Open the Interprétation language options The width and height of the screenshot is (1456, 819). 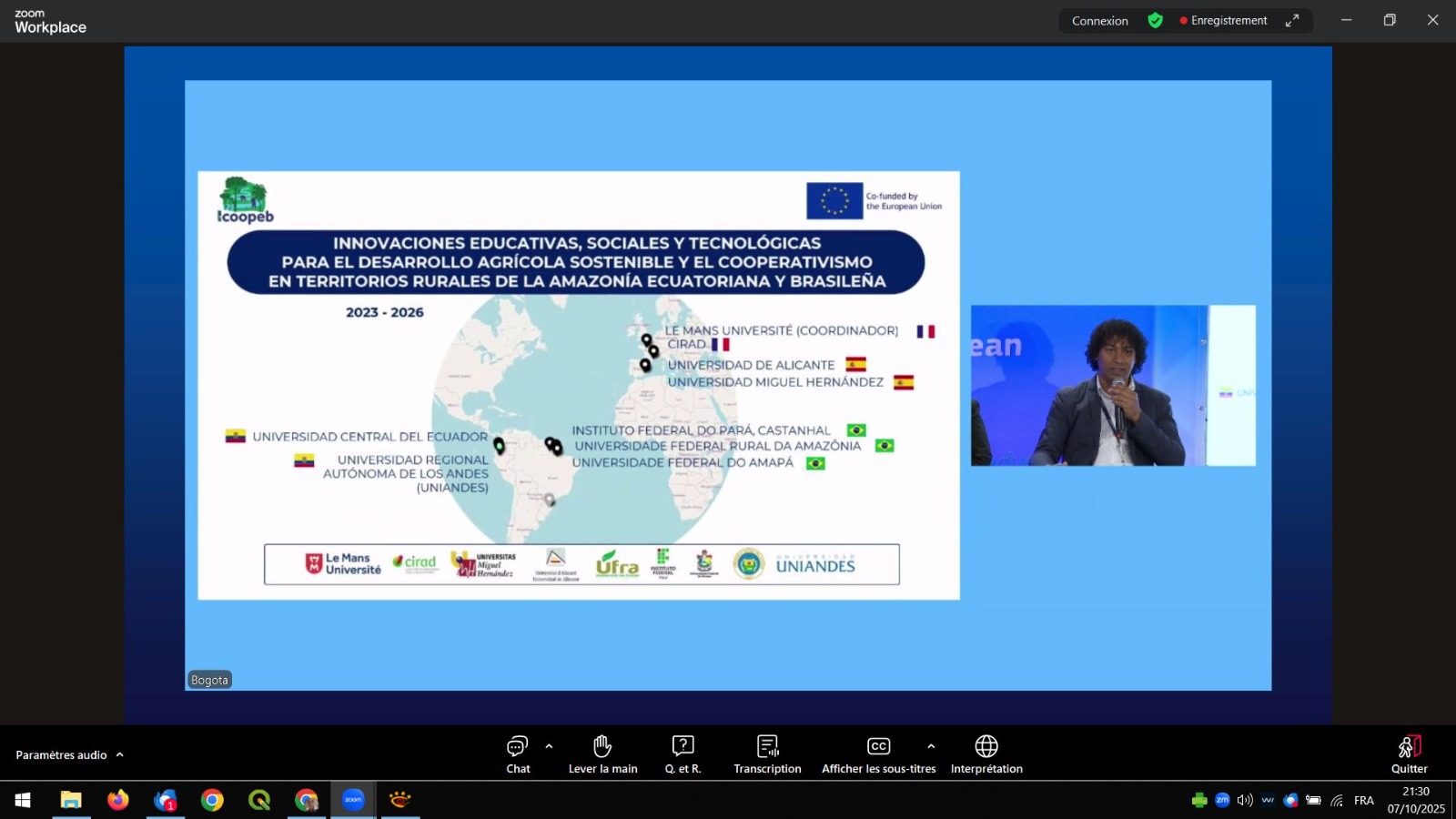click(986, 754)
